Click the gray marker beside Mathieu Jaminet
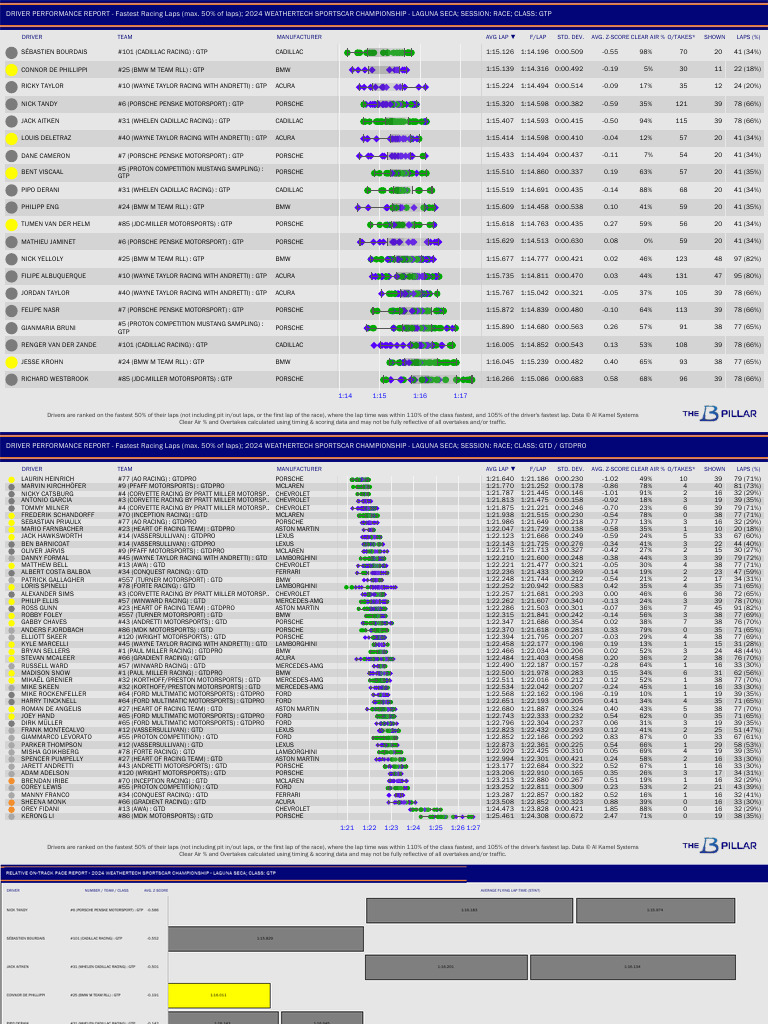Image resolution: width=768 pixels, height=1024 pixels. click(11, 242)
